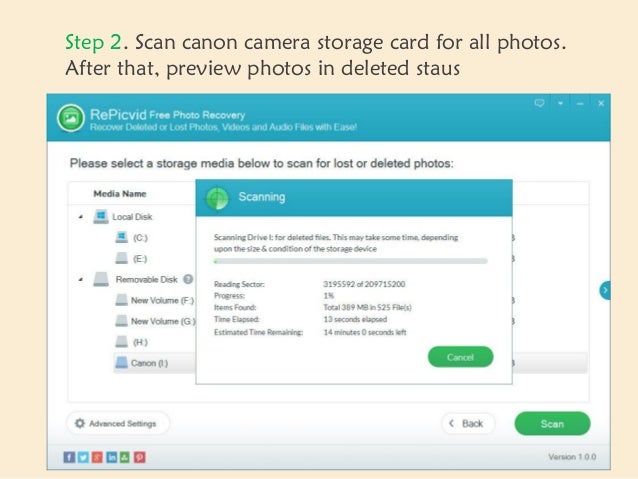Image resolution: width=638 pixels, height=479 pixels.
Task: Cancel the scanning process
Action: 461,357
